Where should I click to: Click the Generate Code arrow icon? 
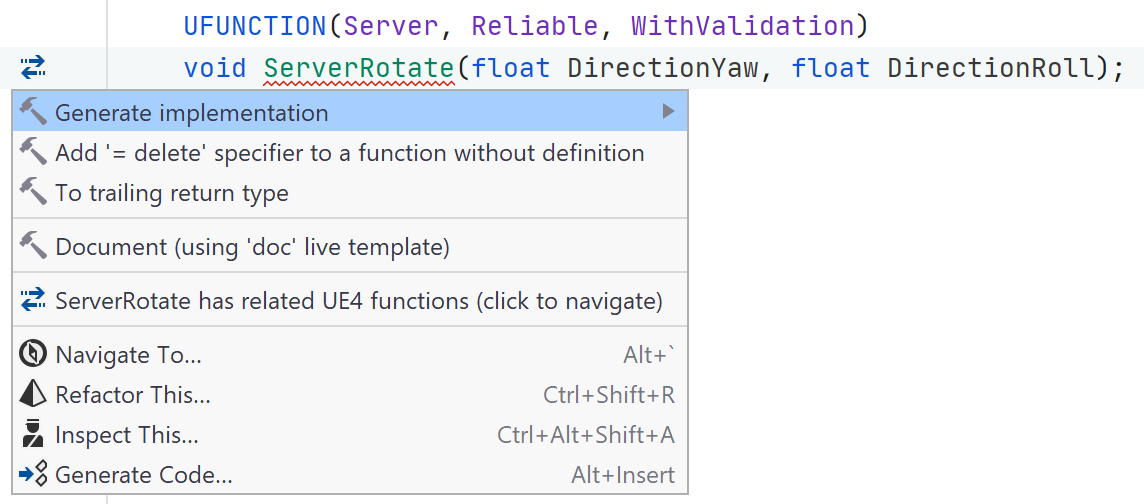pyautogui.click(x=33, y=474)
